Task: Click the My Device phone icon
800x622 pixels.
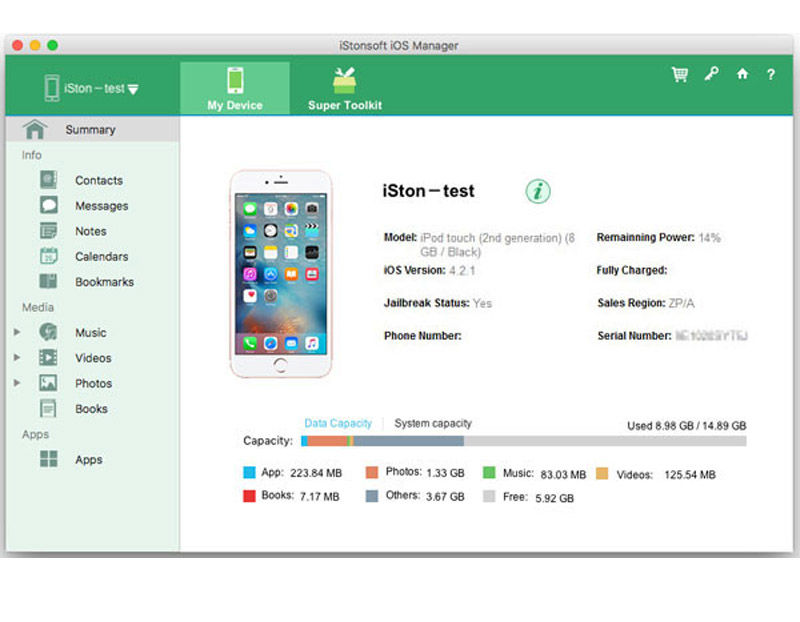Action: click(235, 80)
